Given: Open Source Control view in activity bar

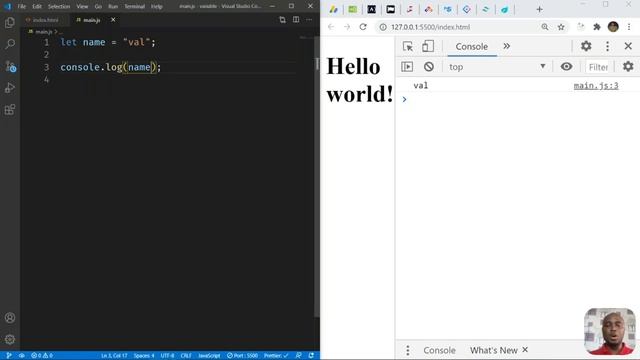Looking at the screenshot, I should tap(10, 66).
